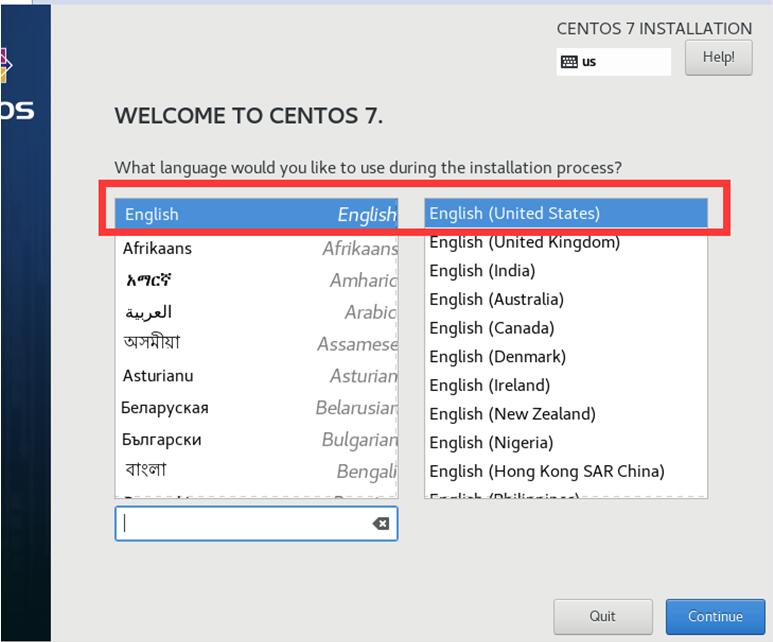Quit the CentOS installer
This screenshot has height=642, width=773.
pyautogui.click(x=602, y=616)
